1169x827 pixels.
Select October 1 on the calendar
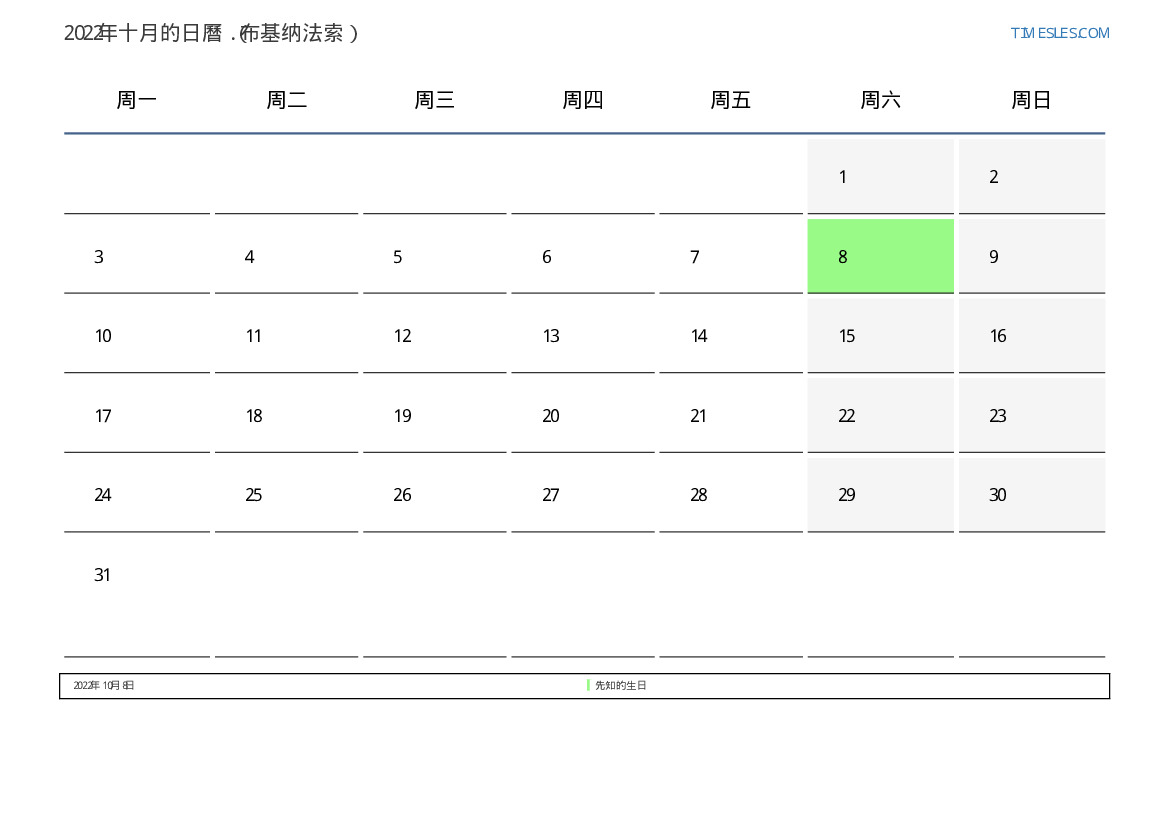pyautogui.click(x=880, y=177)
